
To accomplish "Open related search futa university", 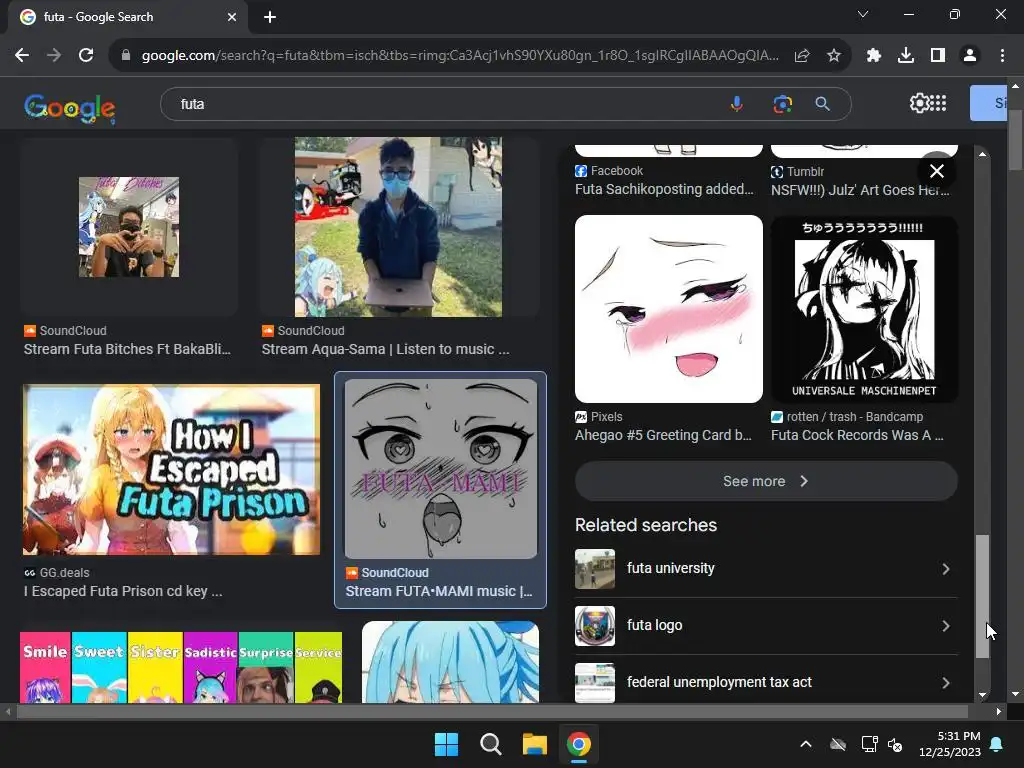I will (x=766, y=569).
